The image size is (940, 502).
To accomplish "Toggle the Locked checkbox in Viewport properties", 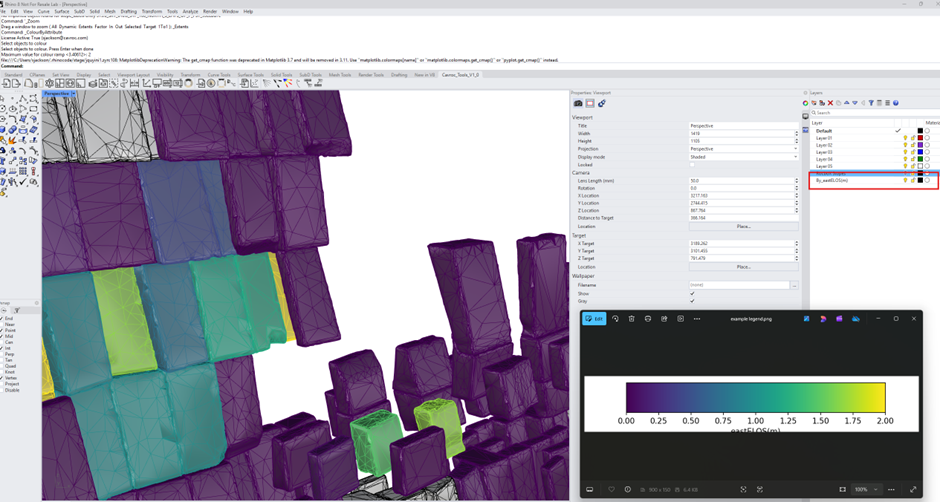I will [x=692, y=164].
